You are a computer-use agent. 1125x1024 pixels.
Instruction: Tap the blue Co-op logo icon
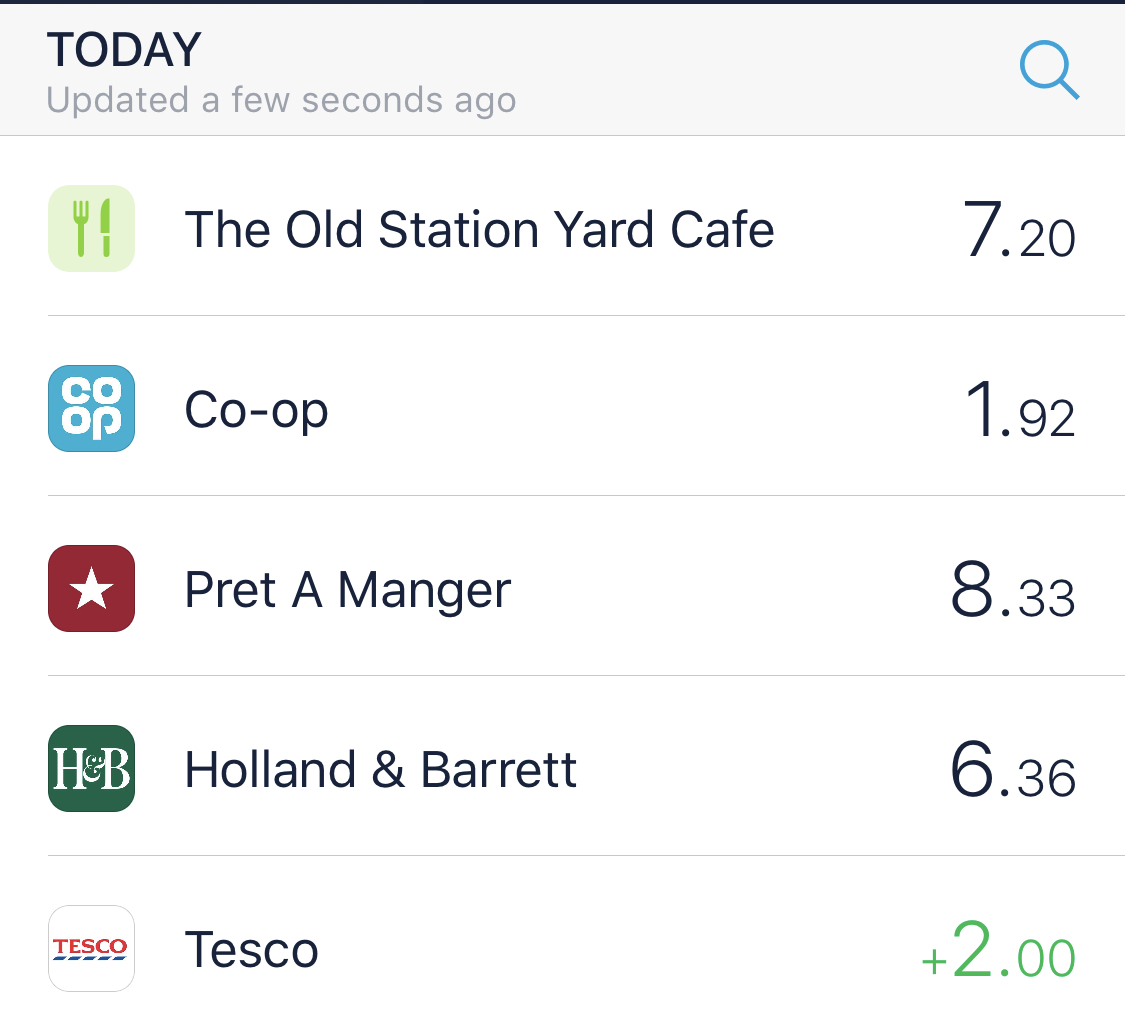point(91,408)
